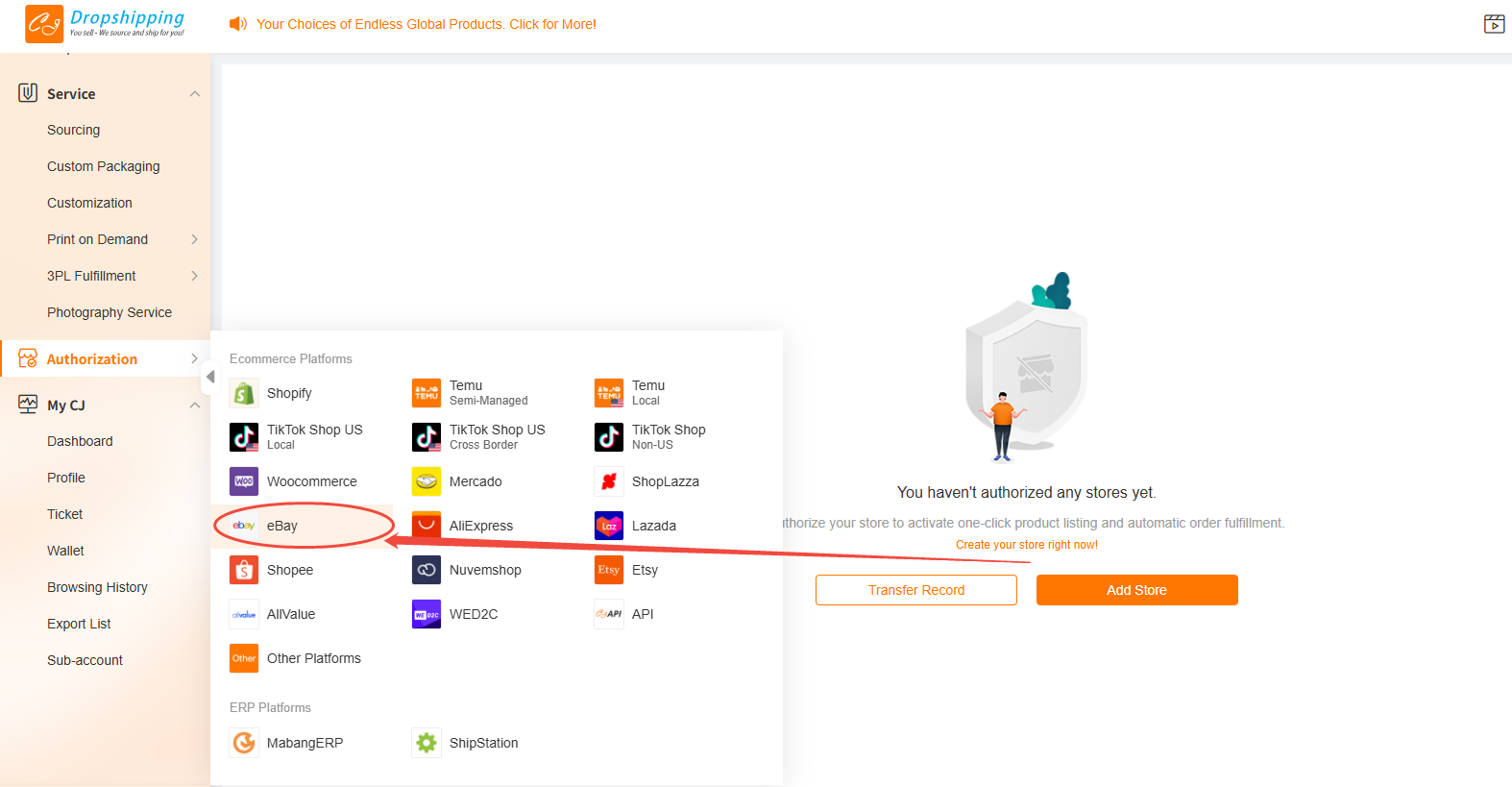Image resolution: width=1512 pixels, height=787 pixels.
Task: Open the Authorization menu item
Action: click(92, 359)
